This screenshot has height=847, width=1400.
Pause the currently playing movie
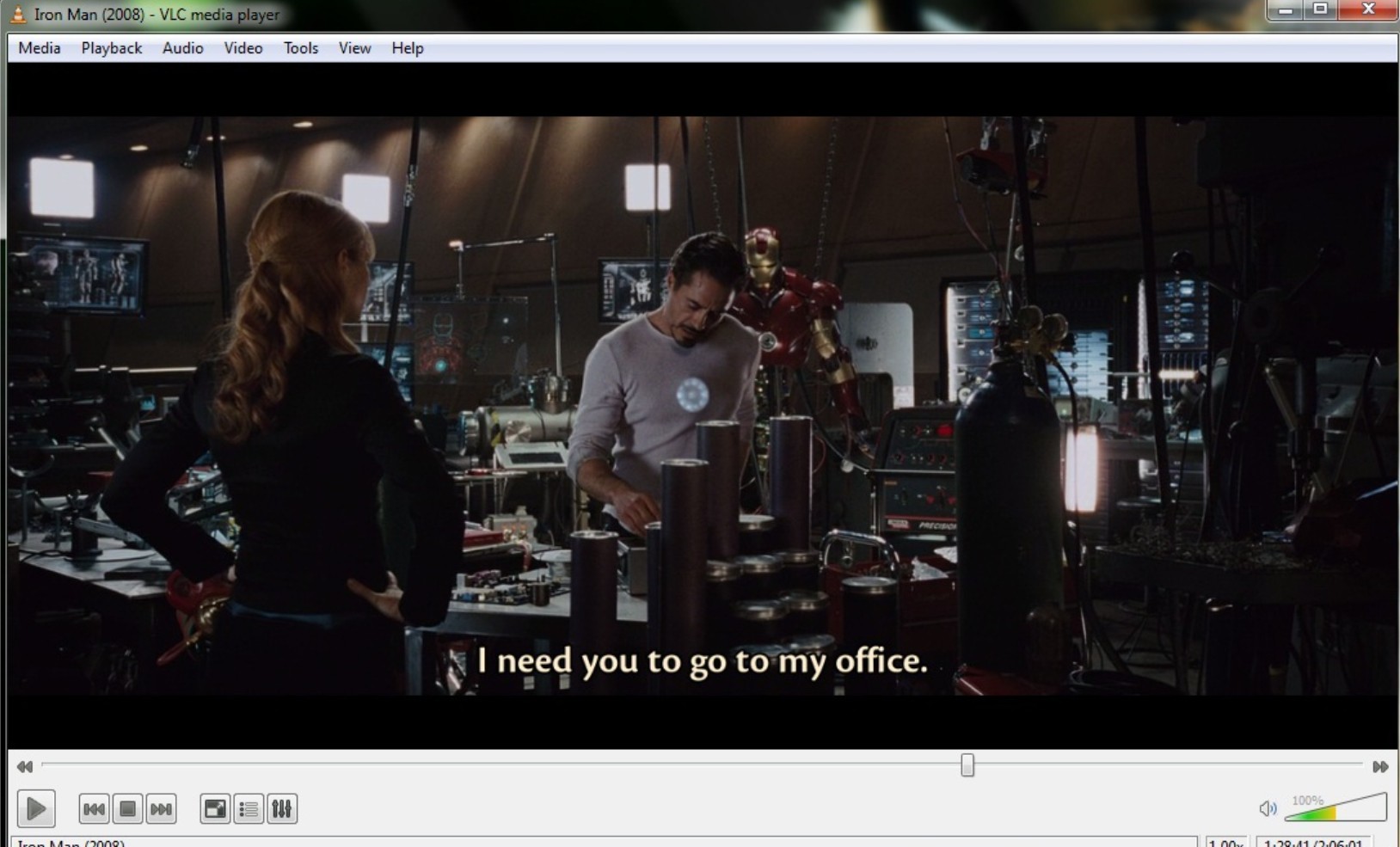36,808
